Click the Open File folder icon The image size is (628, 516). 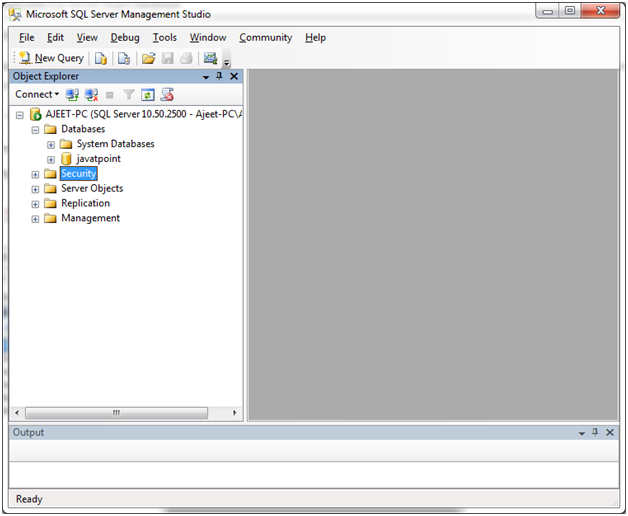coord(149,58)
